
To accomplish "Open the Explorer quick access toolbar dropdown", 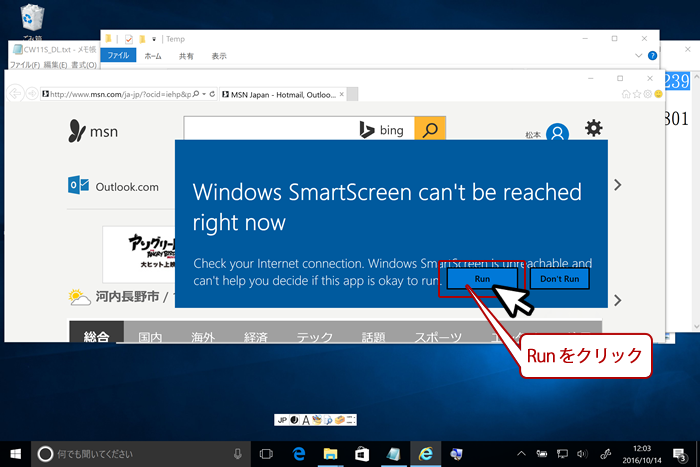I will pyautogui.click(x=154, y=39).
